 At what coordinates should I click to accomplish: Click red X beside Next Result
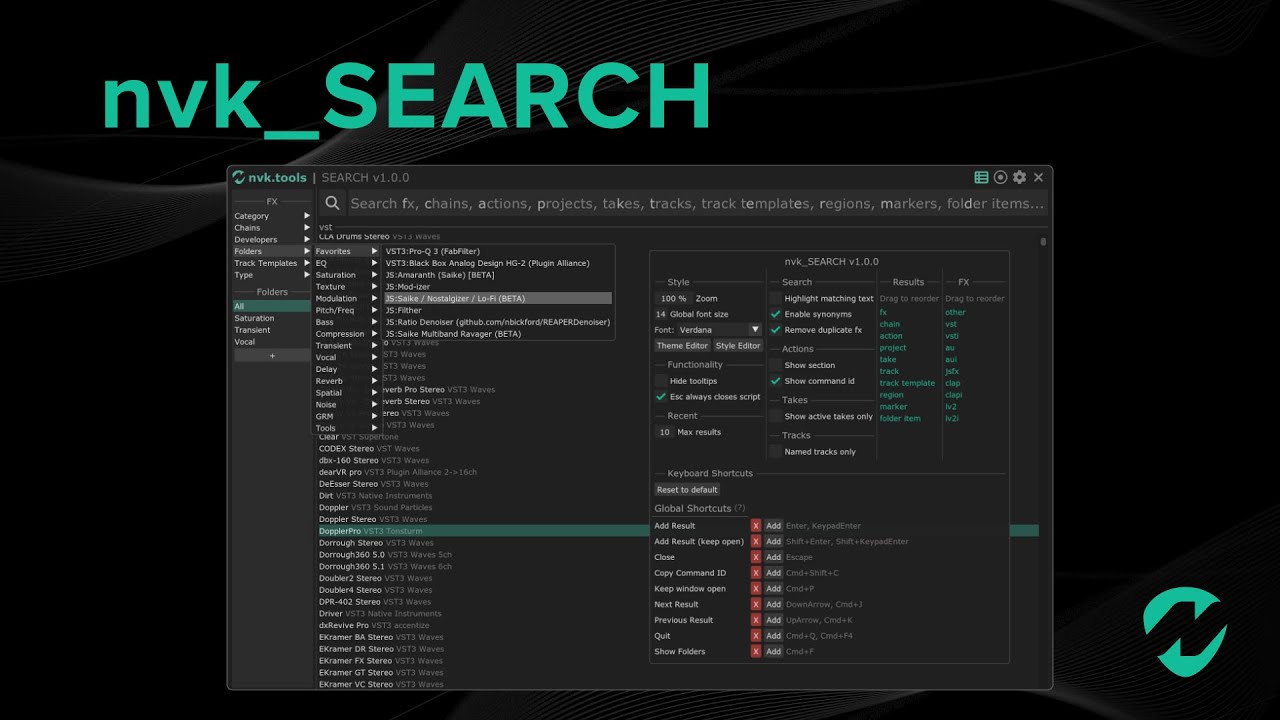pos(756,604)
